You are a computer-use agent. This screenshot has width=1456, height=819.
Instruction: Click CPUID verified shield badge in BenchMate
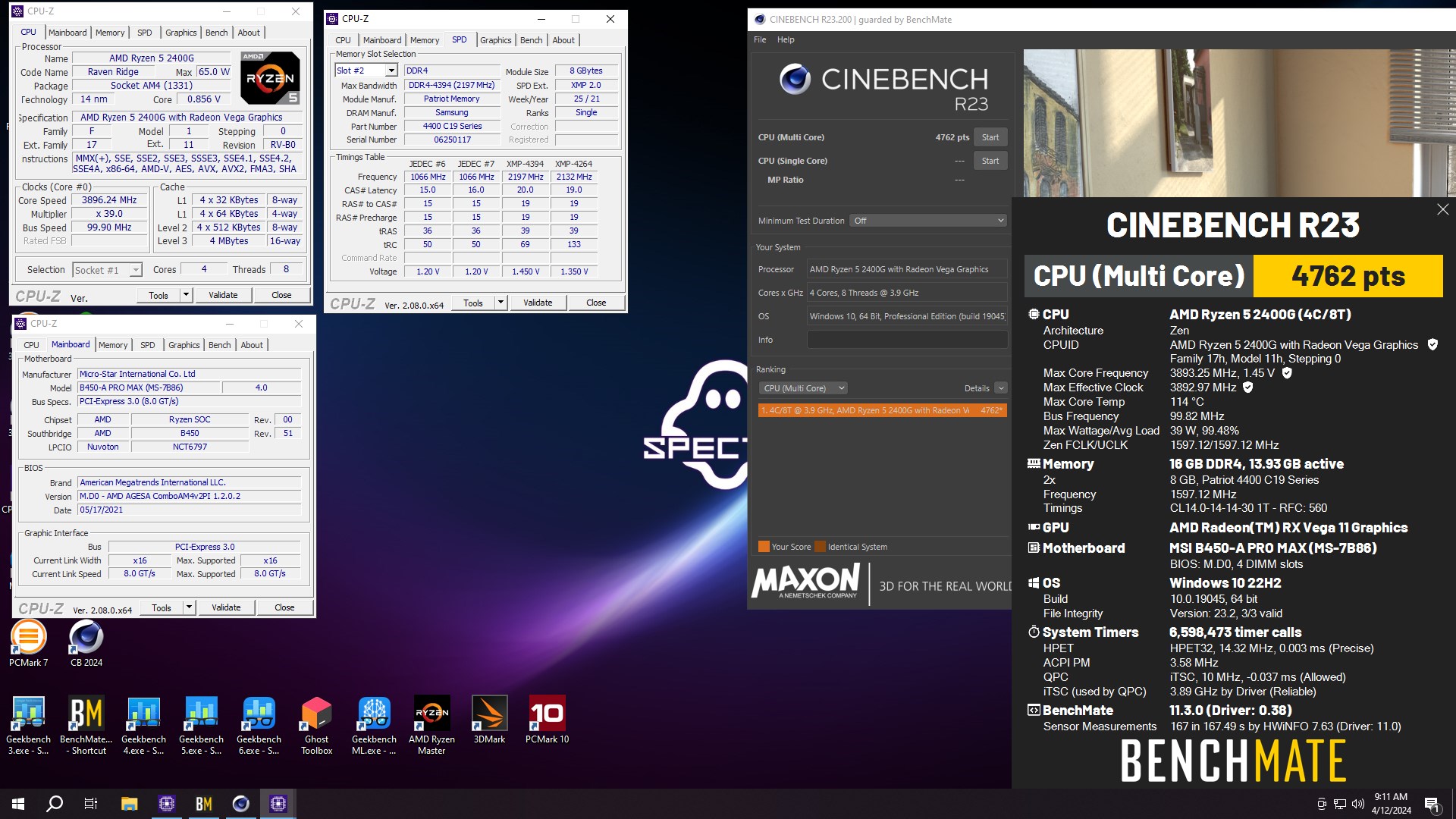click(1432, 344)
